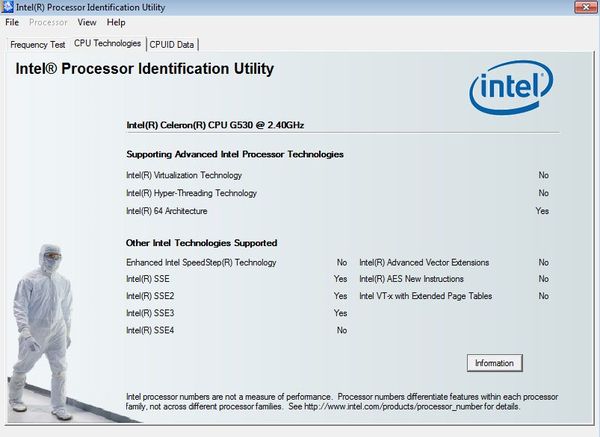Click the window title text
600x437 pixels.
click(x=91, y=7)
